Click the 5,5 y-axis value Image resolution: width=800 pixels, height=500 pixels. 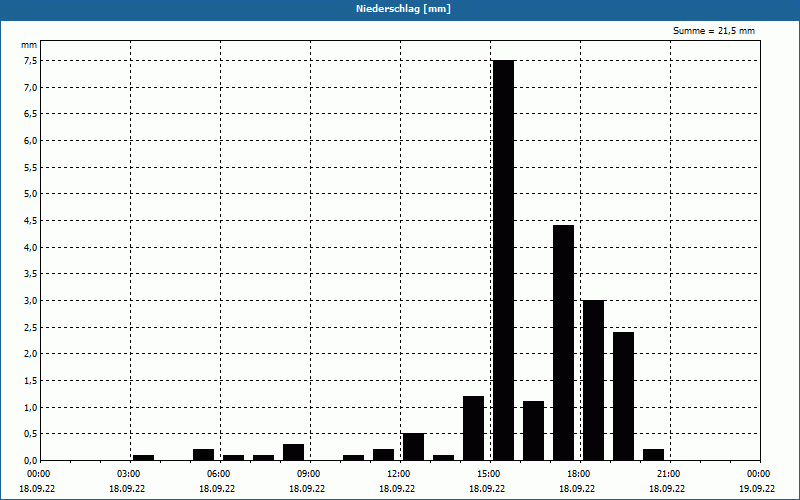tap(31, 167)
